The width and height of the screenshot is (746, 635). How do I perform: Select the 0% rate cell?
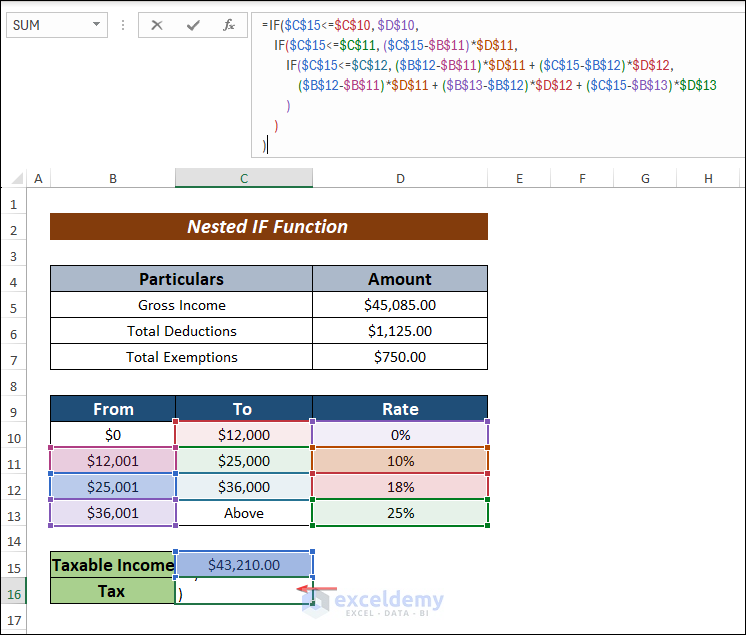pos(400,435)
